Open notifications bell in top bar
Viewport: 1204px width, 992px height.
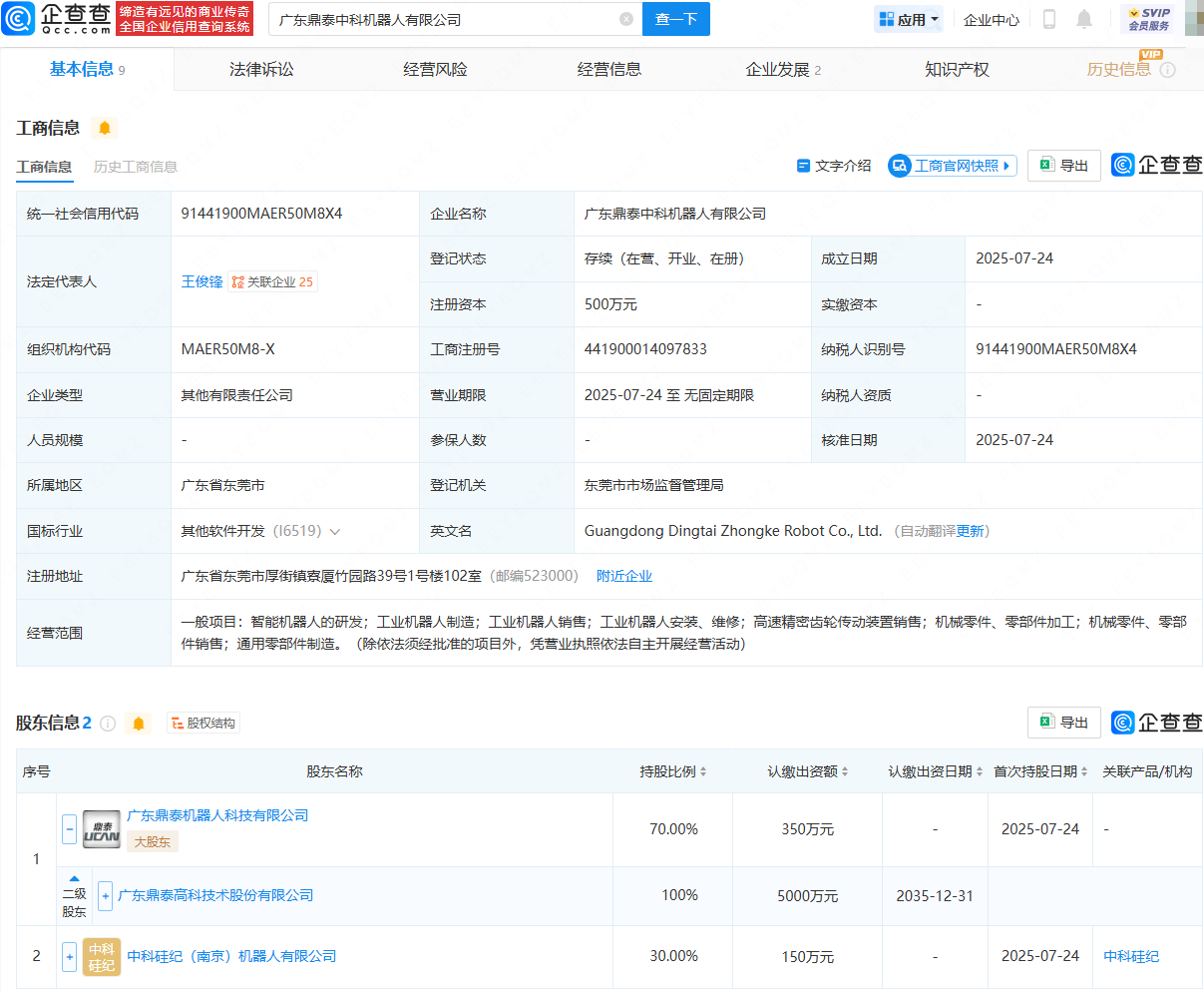pos(1084,19)
